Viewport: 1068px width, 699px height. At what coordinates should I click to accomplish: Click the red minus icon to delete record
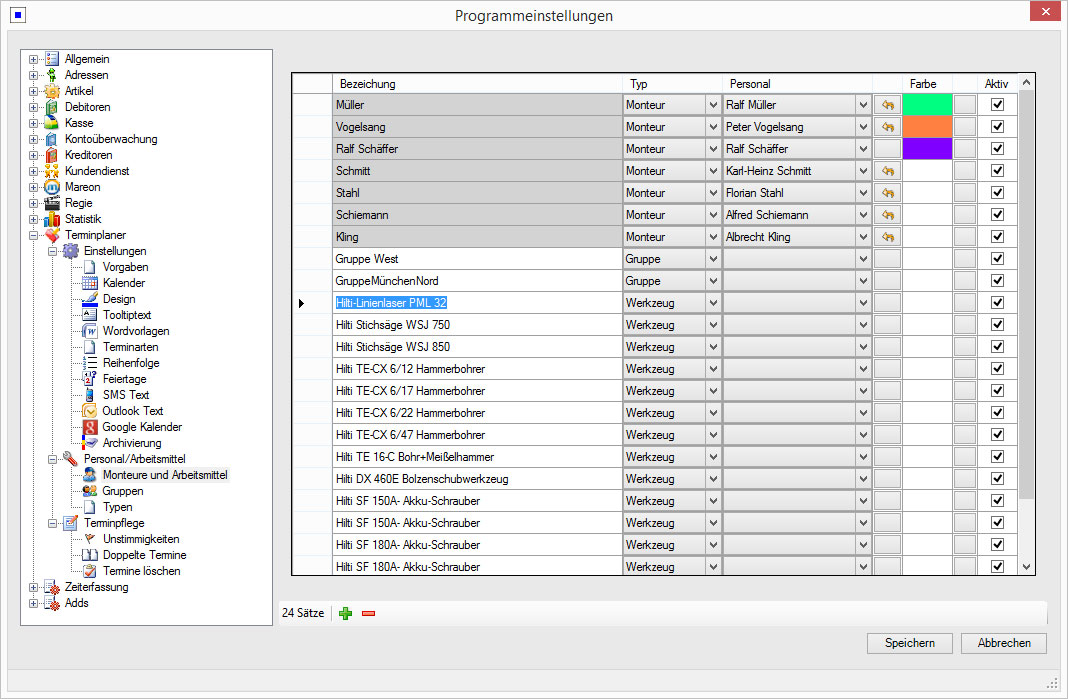click(x=368, y=613)
